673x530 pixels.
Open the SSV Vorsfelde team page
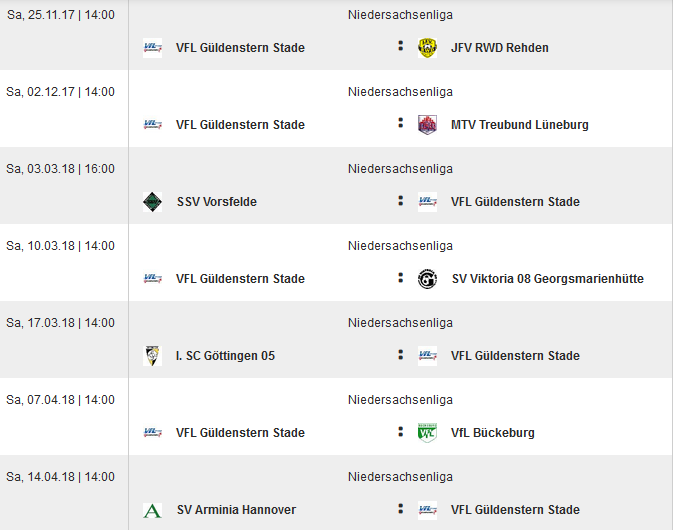coord(217,202)
